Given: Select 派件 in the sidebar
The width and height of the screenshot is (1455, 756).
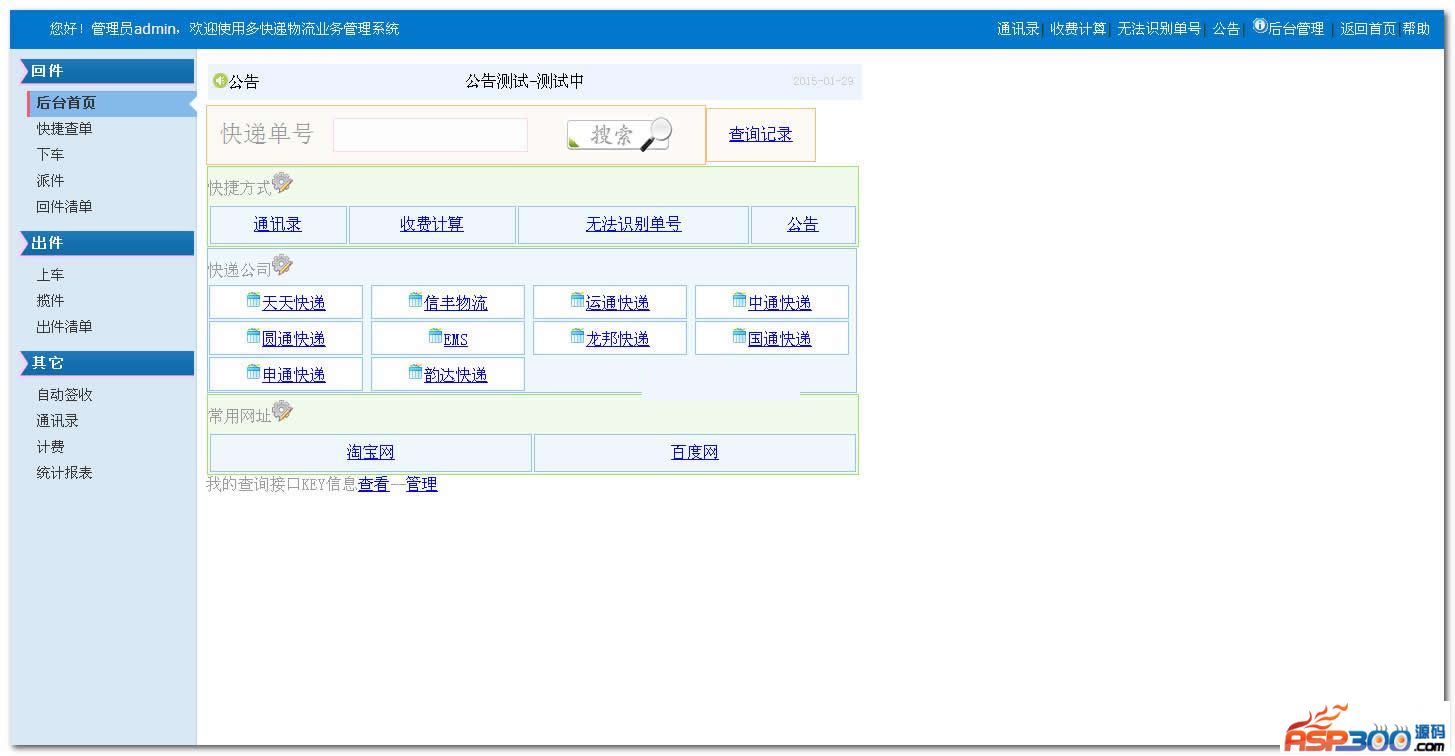Looking at the screenshot, I should point(50,181).
